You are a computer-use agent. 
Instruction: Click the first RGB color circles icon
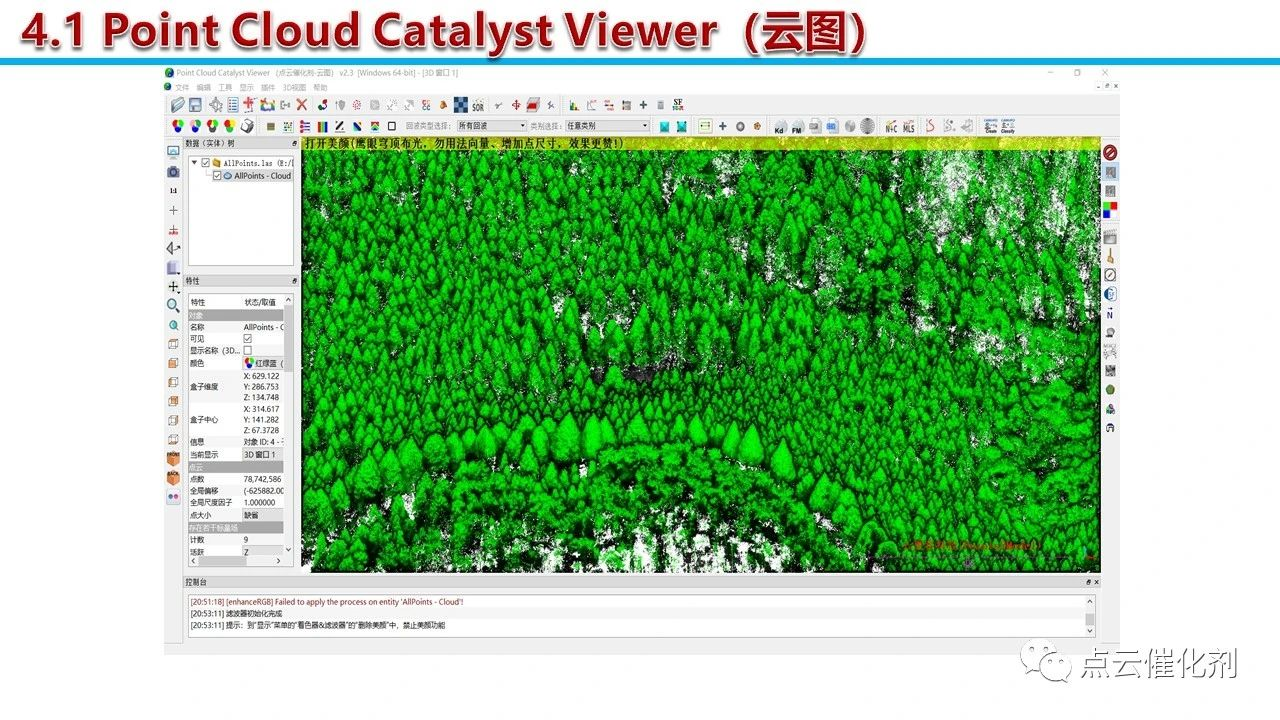pyautogui.click(x=177, y=126)
